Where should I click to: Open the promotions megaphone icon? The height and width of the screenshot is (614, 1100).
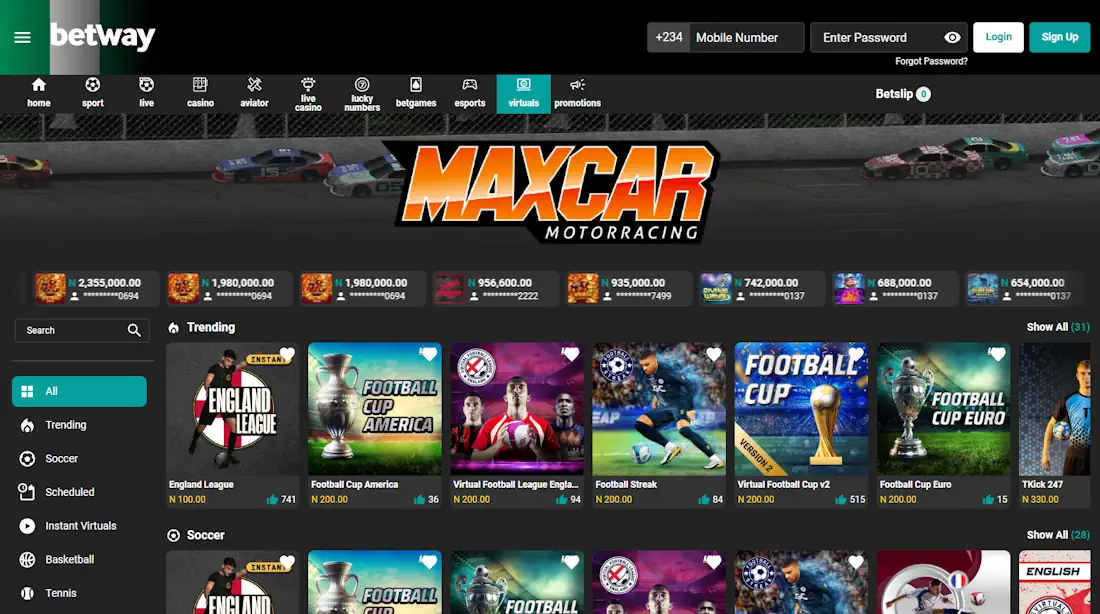577,88
